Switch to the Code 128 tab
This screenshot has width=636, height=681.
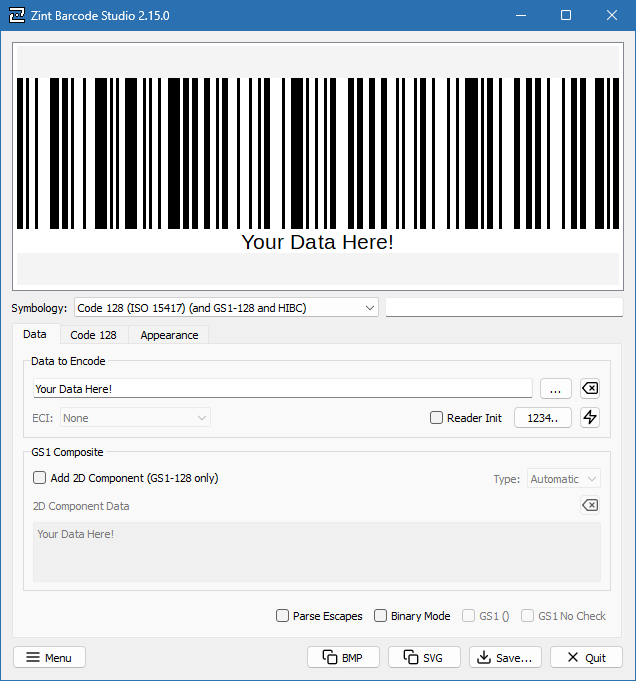tap(93, 335)
